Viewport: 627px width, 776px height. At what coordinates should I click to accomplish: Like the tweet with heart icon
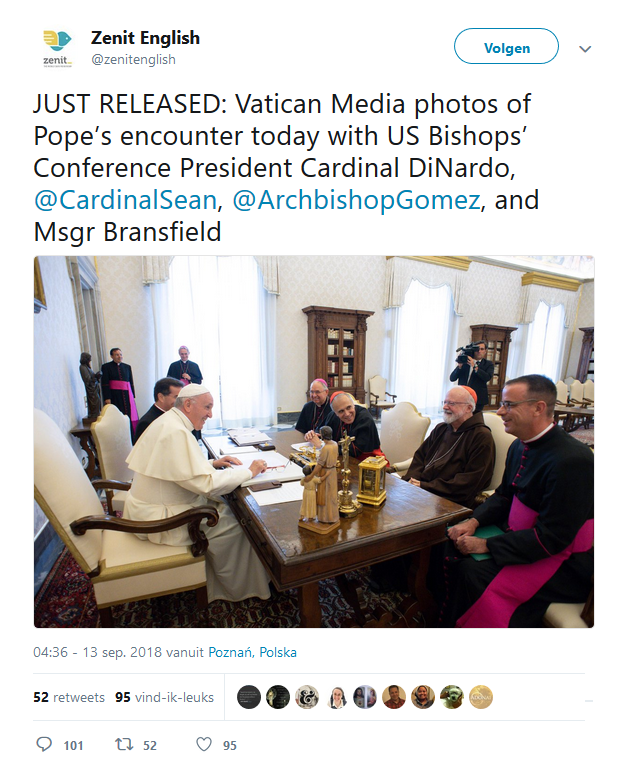(203, 745)
